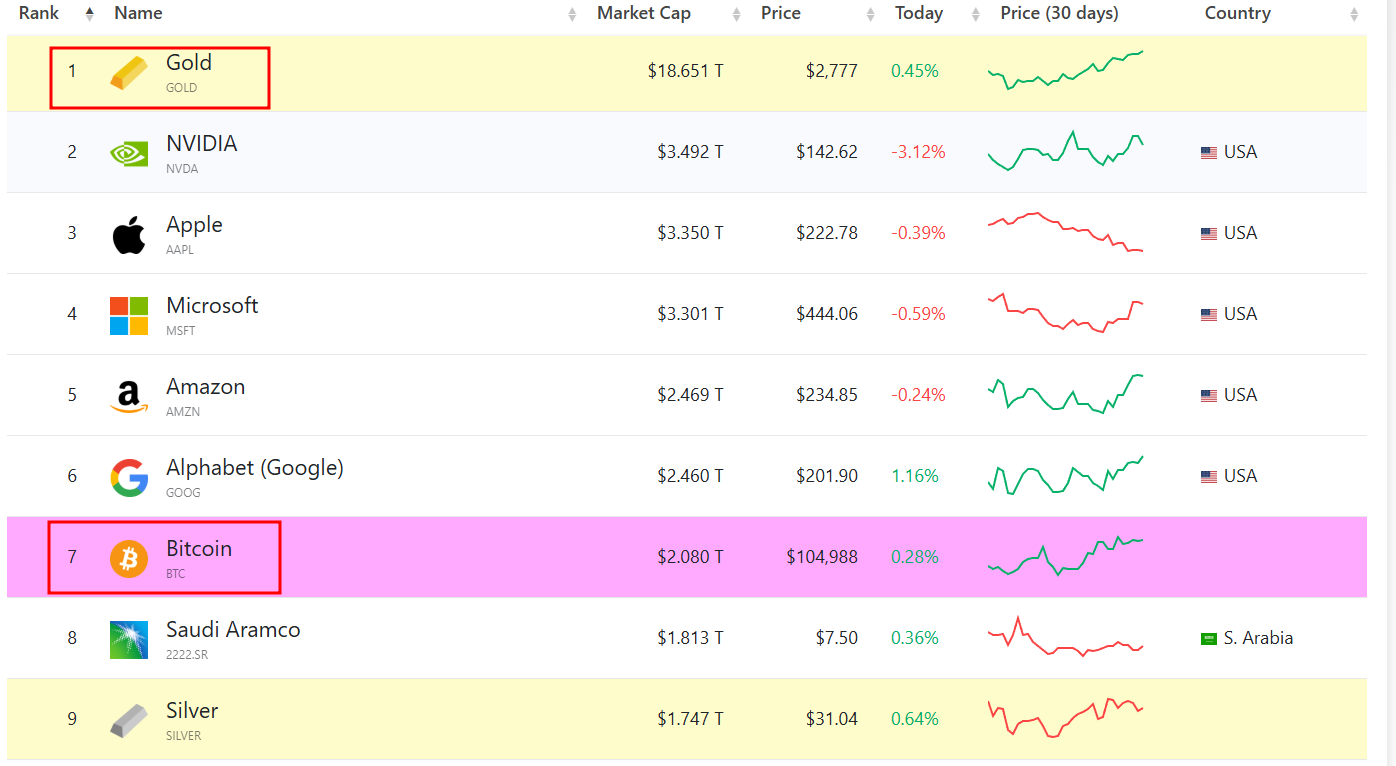
Task: Click the Google logo icon
Action: (129, 477)
